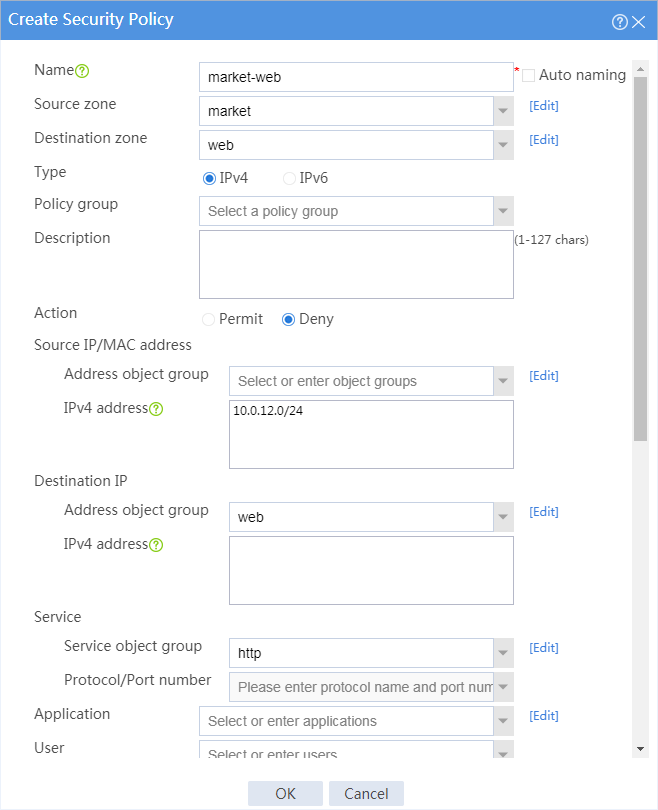Image resolution: width=658 pixels, height=810 pixels.
Task: Enable the Auto naming checkbox
Action: coord(528,75)
